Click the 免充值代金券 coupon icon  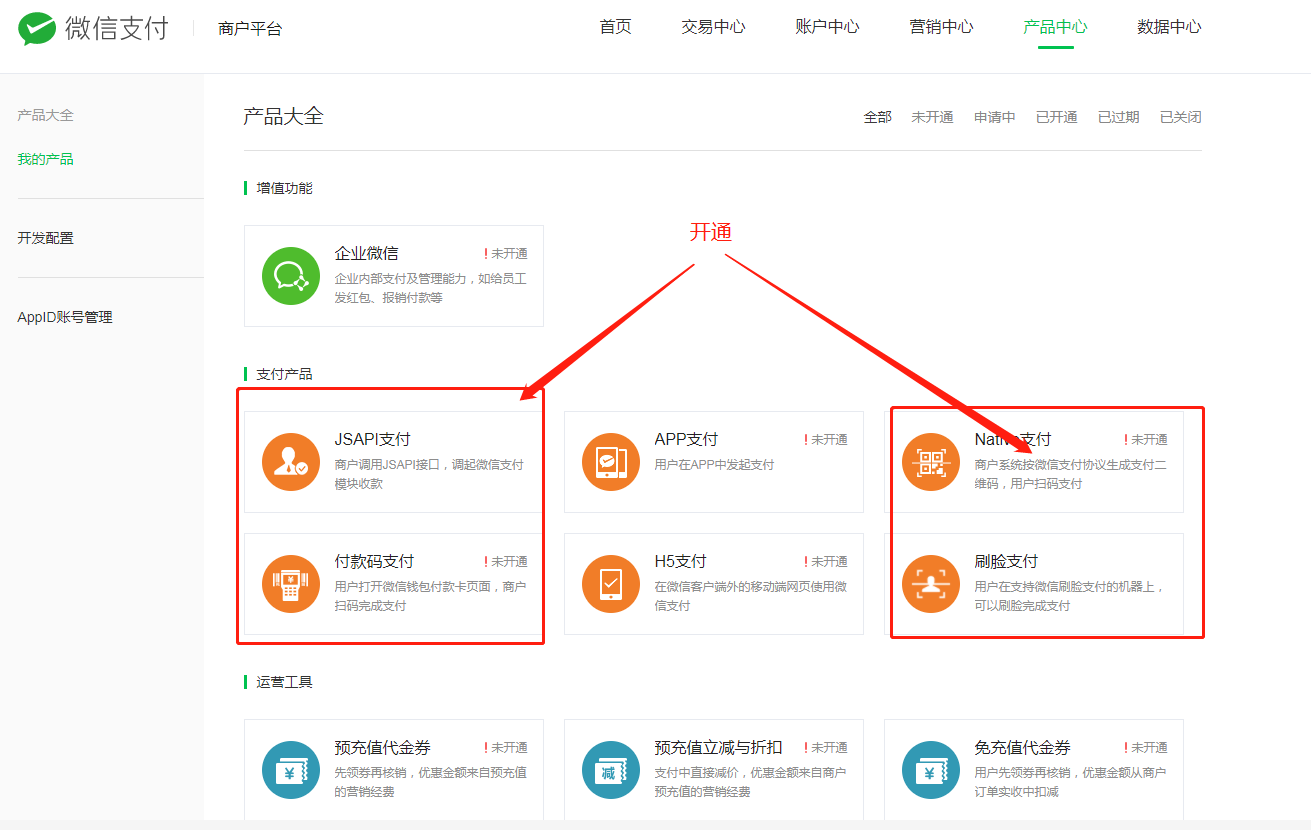931,770
